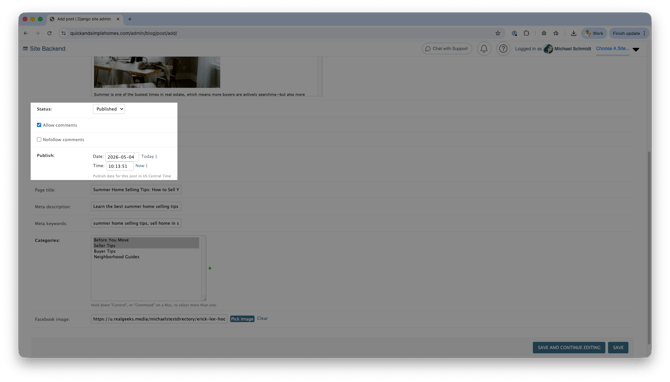Set time with the Now link
Image resolution: width=670 pixels, height=382 pixels.
click(140, 166)
